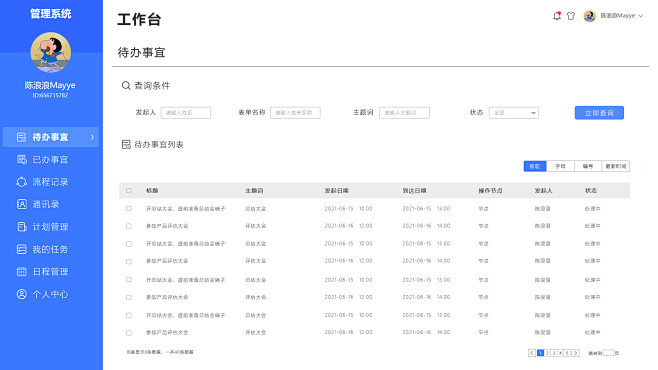This screenshot has height=370, width=658.
Task: Go to page 3 in pagination
Action: point(554,353)
